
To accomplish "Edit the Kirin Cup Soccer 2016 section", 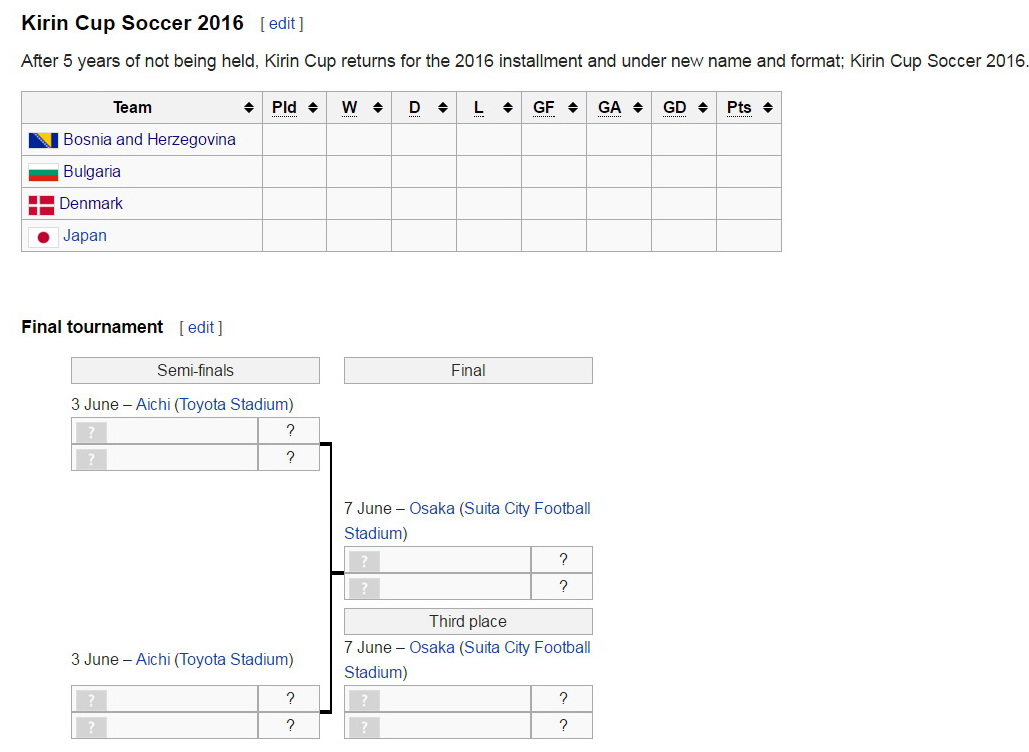I will pyautogui.click(x=282, y=24).
